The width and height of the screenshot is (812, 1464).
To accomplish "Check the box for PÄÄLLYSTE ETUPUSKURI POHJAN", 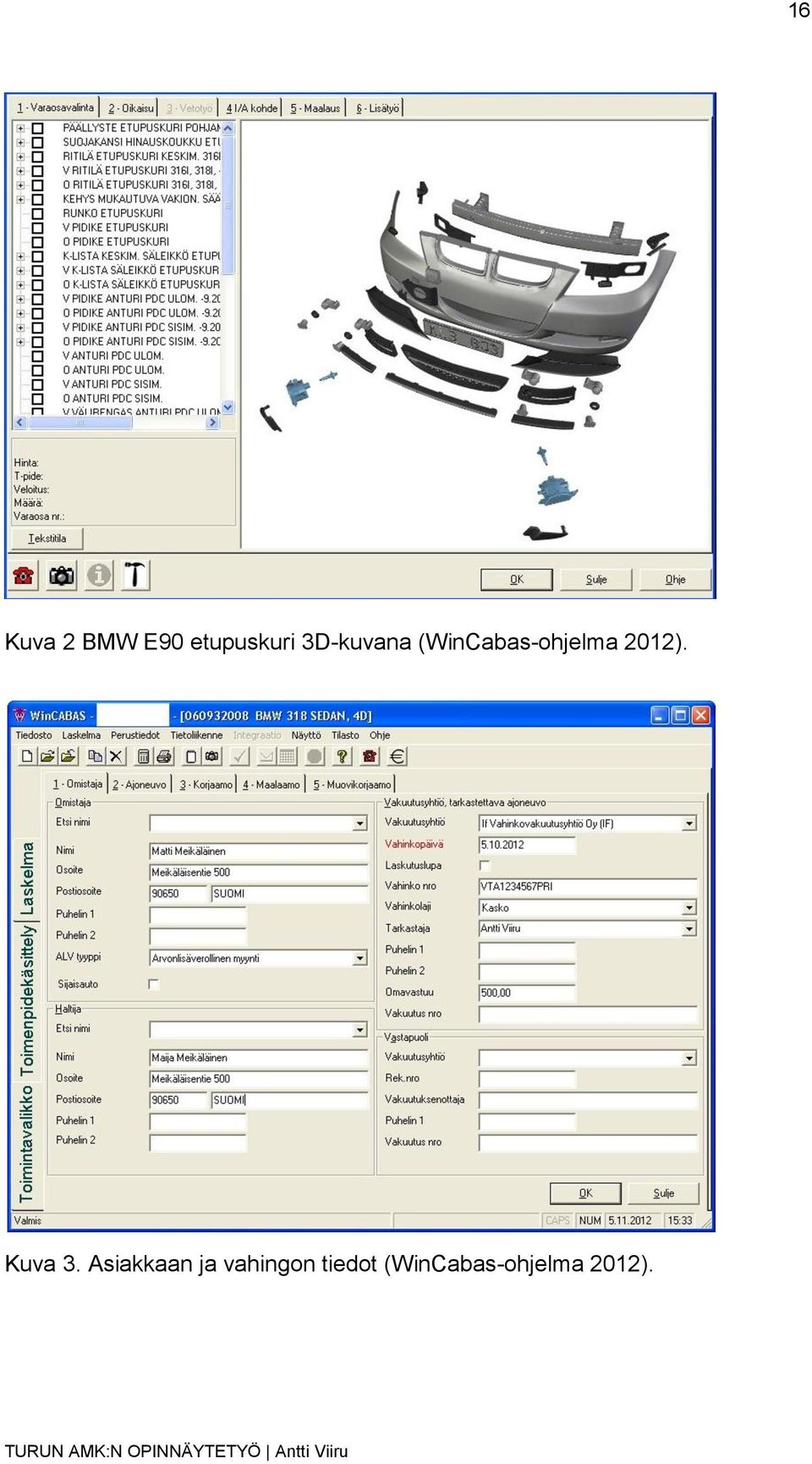I will (x=37, y=129).
